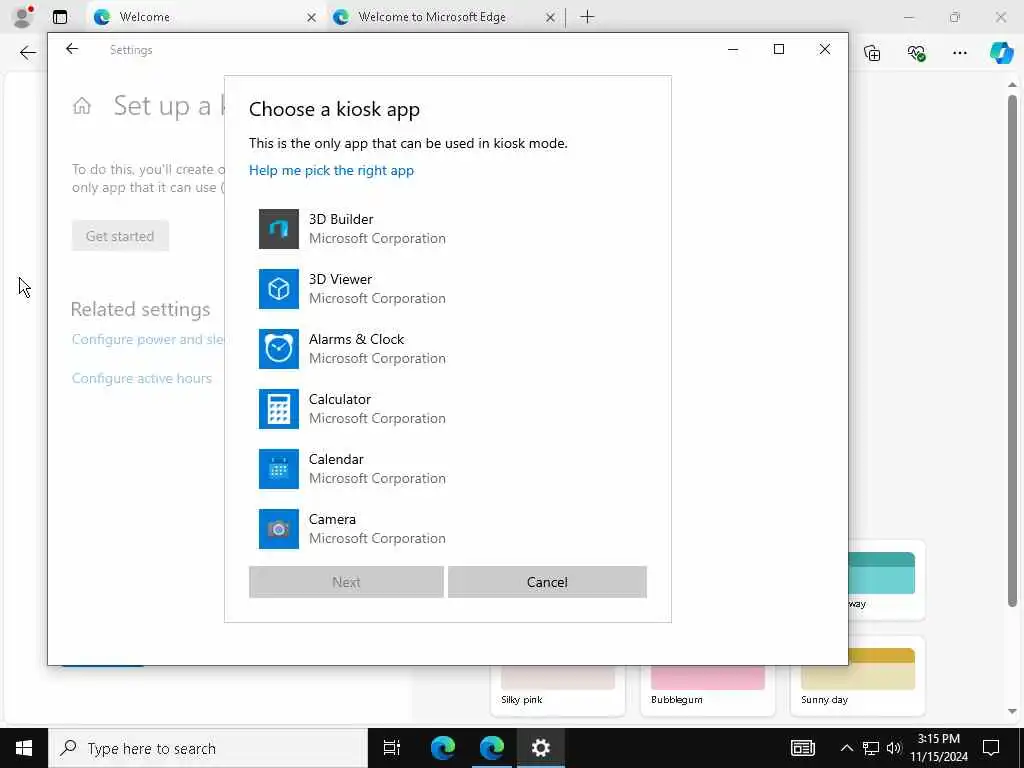
Task: Open Configure power and sleep link
Action: [x=148, y=340]
